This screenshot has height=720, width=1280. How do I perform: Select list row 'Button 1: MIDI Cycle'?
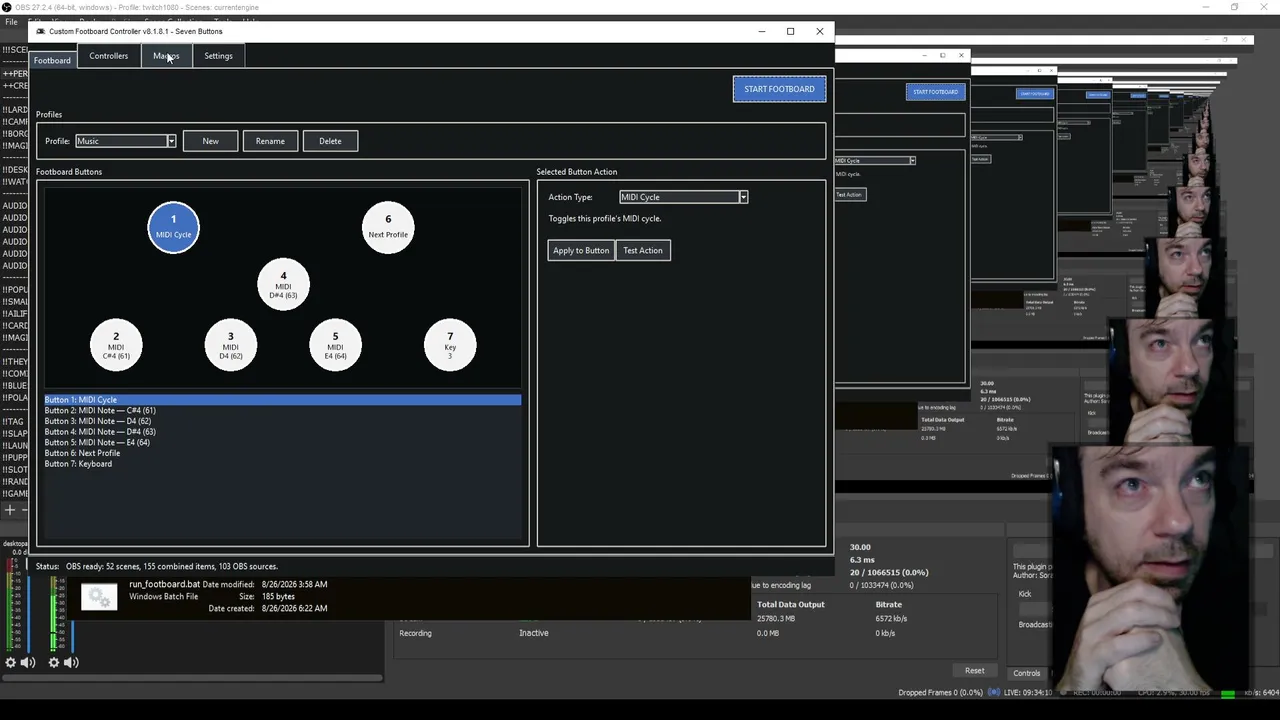point(282,400)
